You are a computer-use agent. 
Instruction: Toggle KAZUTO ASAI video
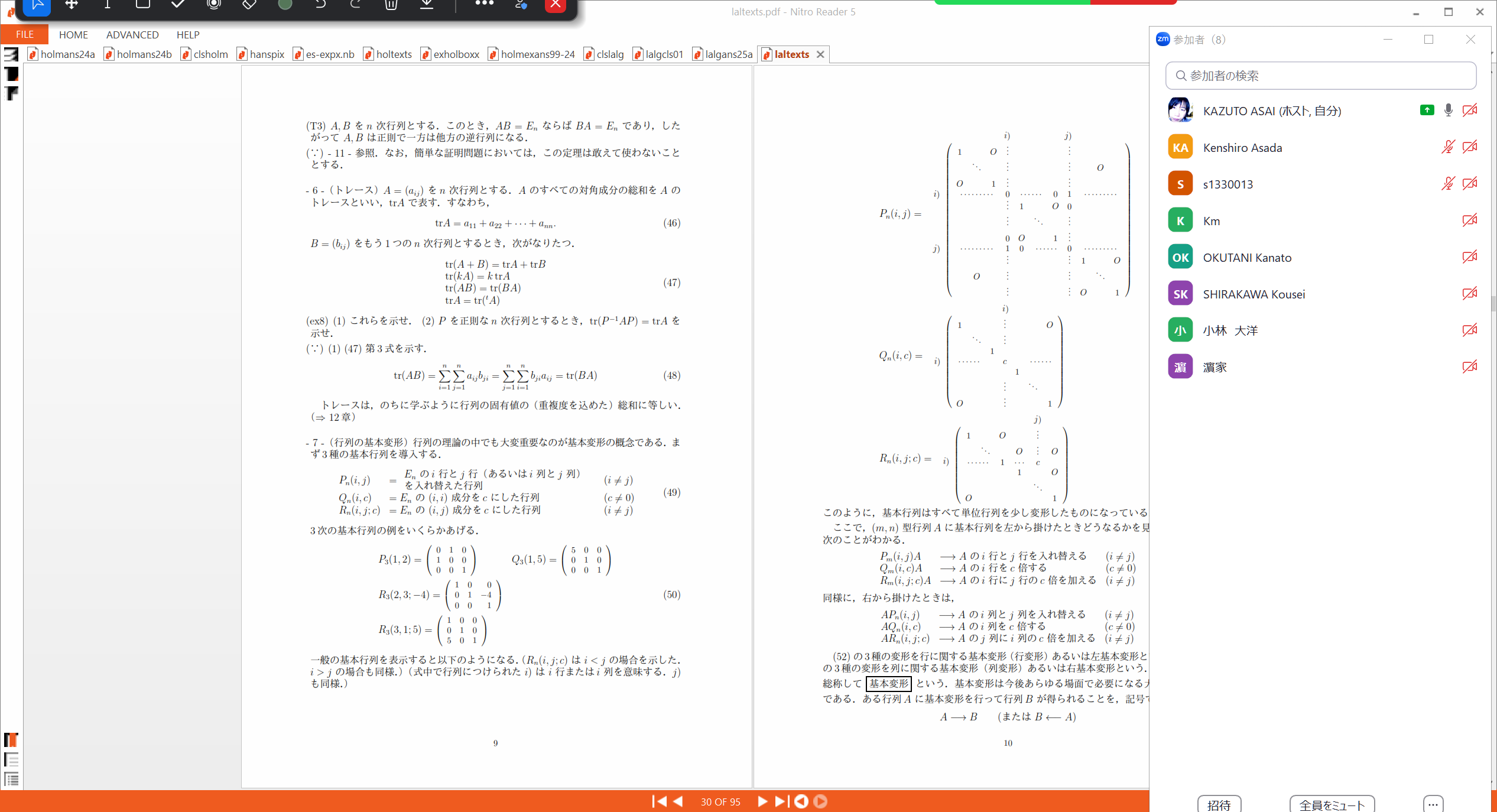pos(1470,110)
